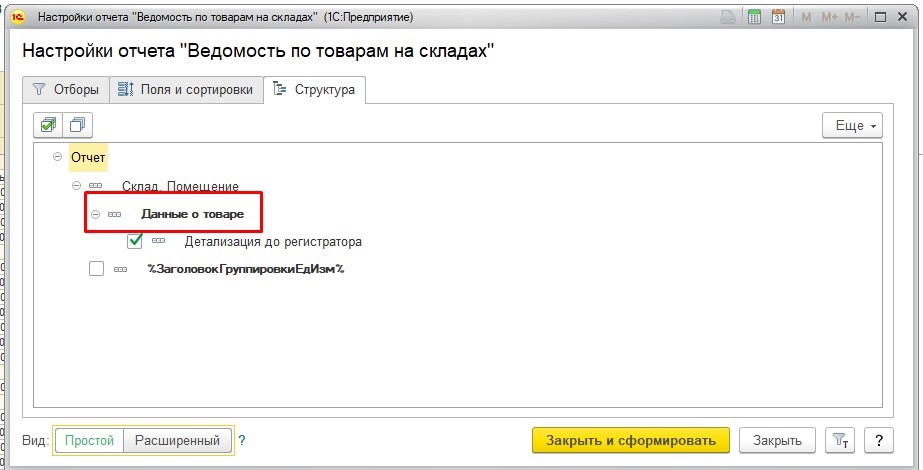Click Закрыть и сформировать button
The width and height of the screenshot is (923, 470).
(x=631, y=441)
